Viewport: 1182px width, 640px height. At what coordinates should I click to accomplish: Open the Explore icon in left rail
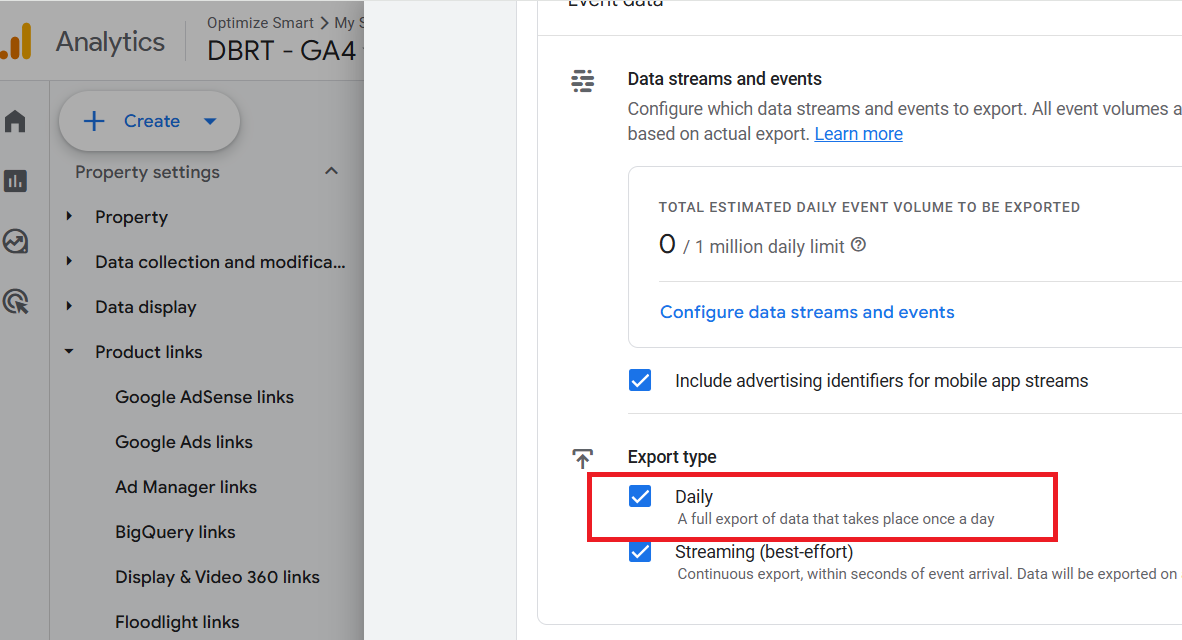click(15, 241)
